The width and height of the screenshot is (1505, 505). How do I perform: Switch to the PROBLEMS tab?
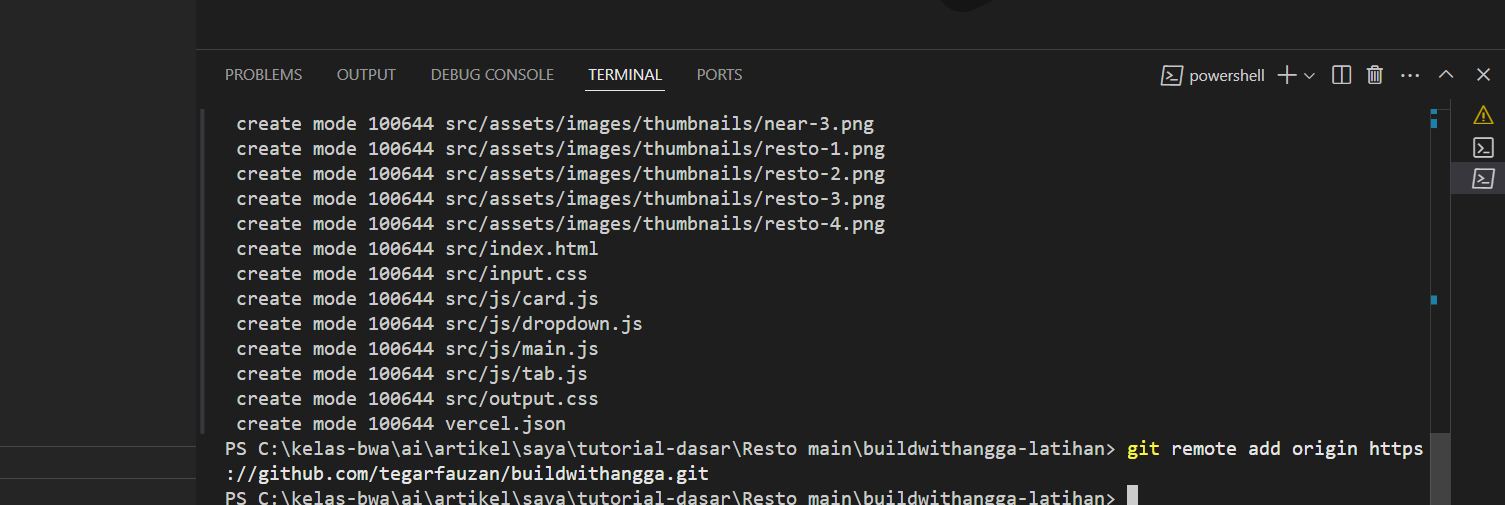263,75
